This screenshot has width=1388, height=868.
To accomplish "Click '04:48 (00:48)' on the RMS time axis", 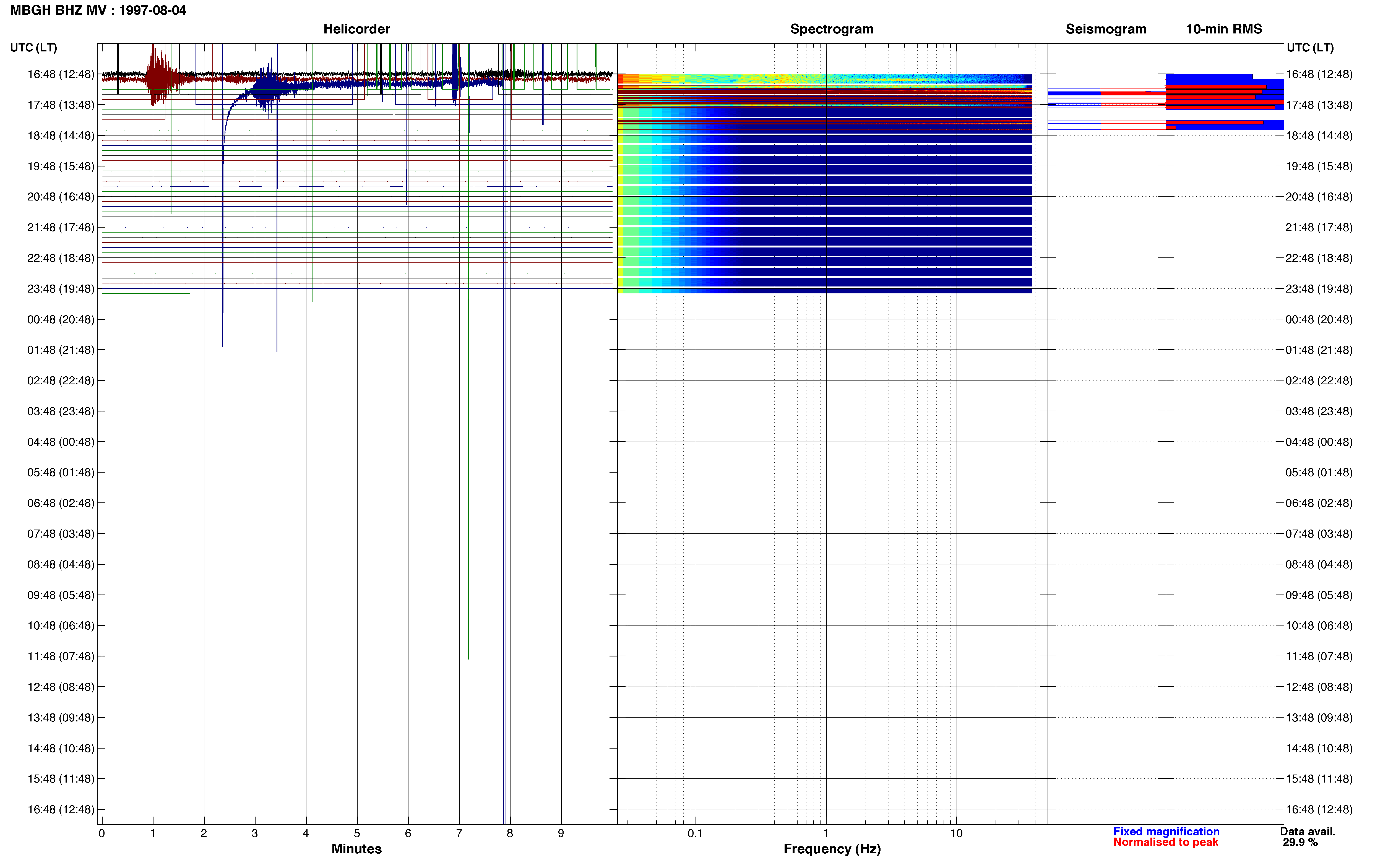I will pyautogui.click(x=1319, y=442).
